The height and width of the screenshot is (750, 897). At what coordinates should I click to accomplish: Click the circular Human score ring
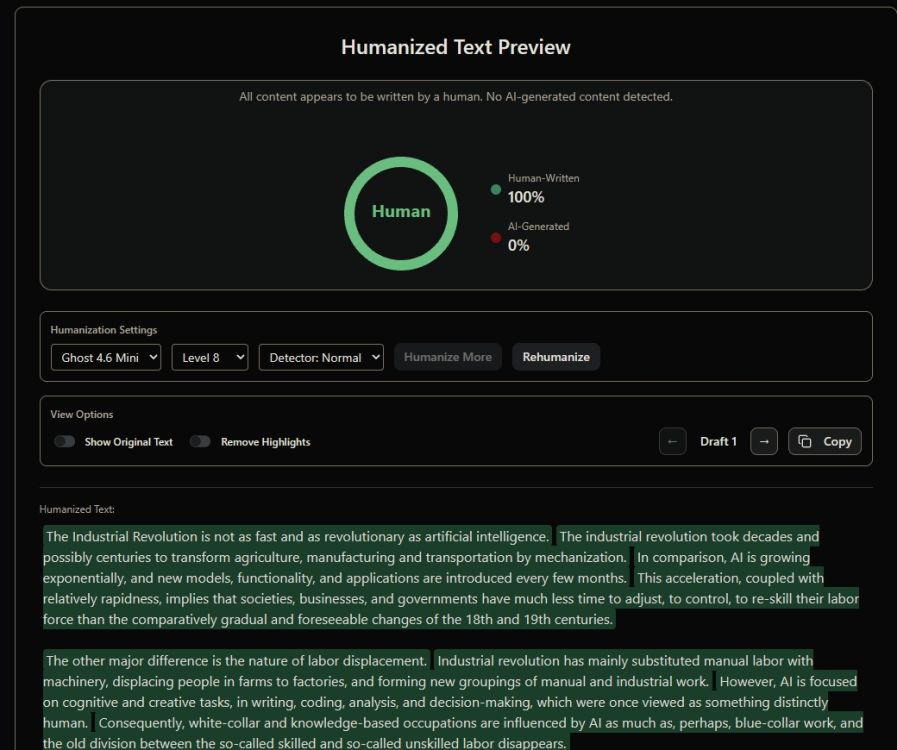coord(401,211)
